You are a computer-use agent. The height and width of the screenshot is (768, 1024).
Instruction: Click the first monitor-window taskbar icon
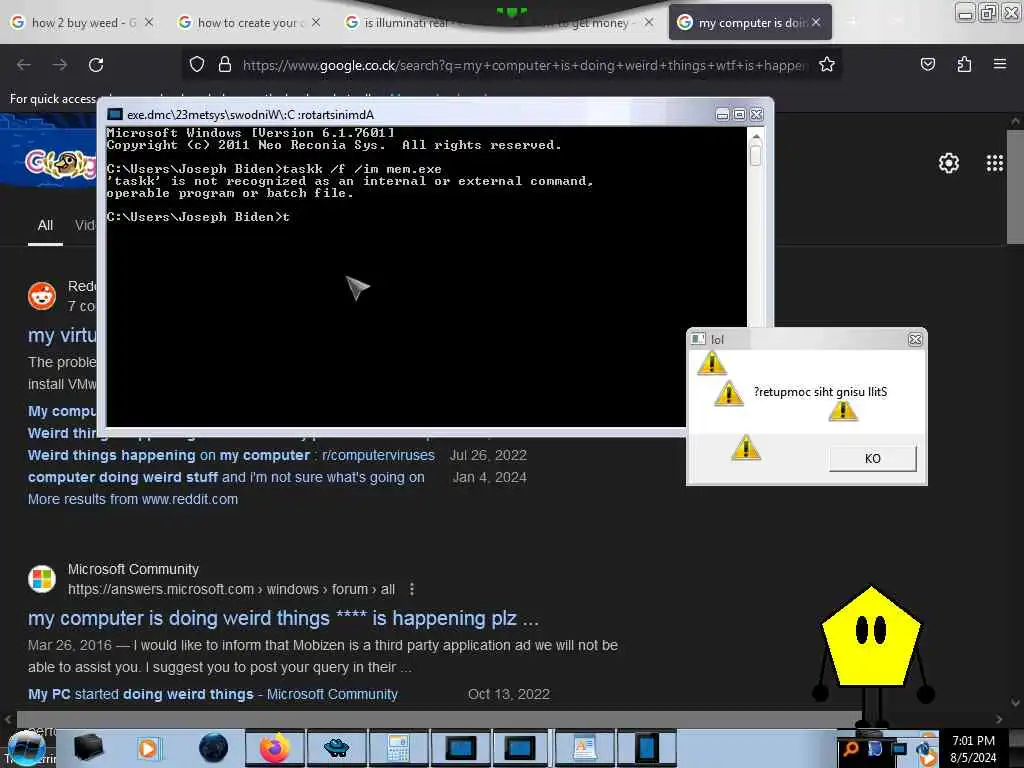tap(460, 748)
